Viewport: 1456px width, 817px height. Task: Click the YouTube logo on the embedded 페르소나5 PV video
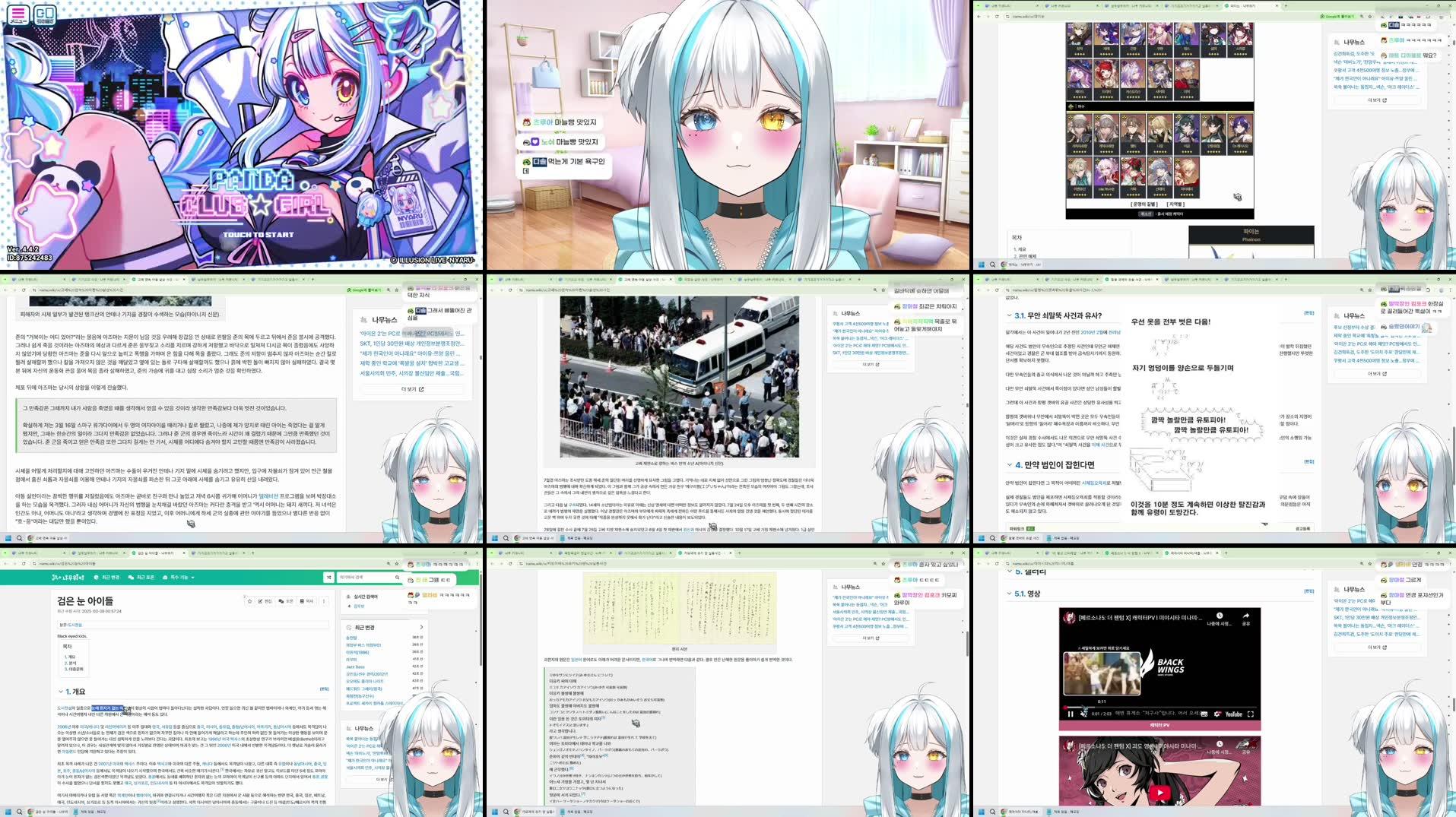tap(1233, 714)
